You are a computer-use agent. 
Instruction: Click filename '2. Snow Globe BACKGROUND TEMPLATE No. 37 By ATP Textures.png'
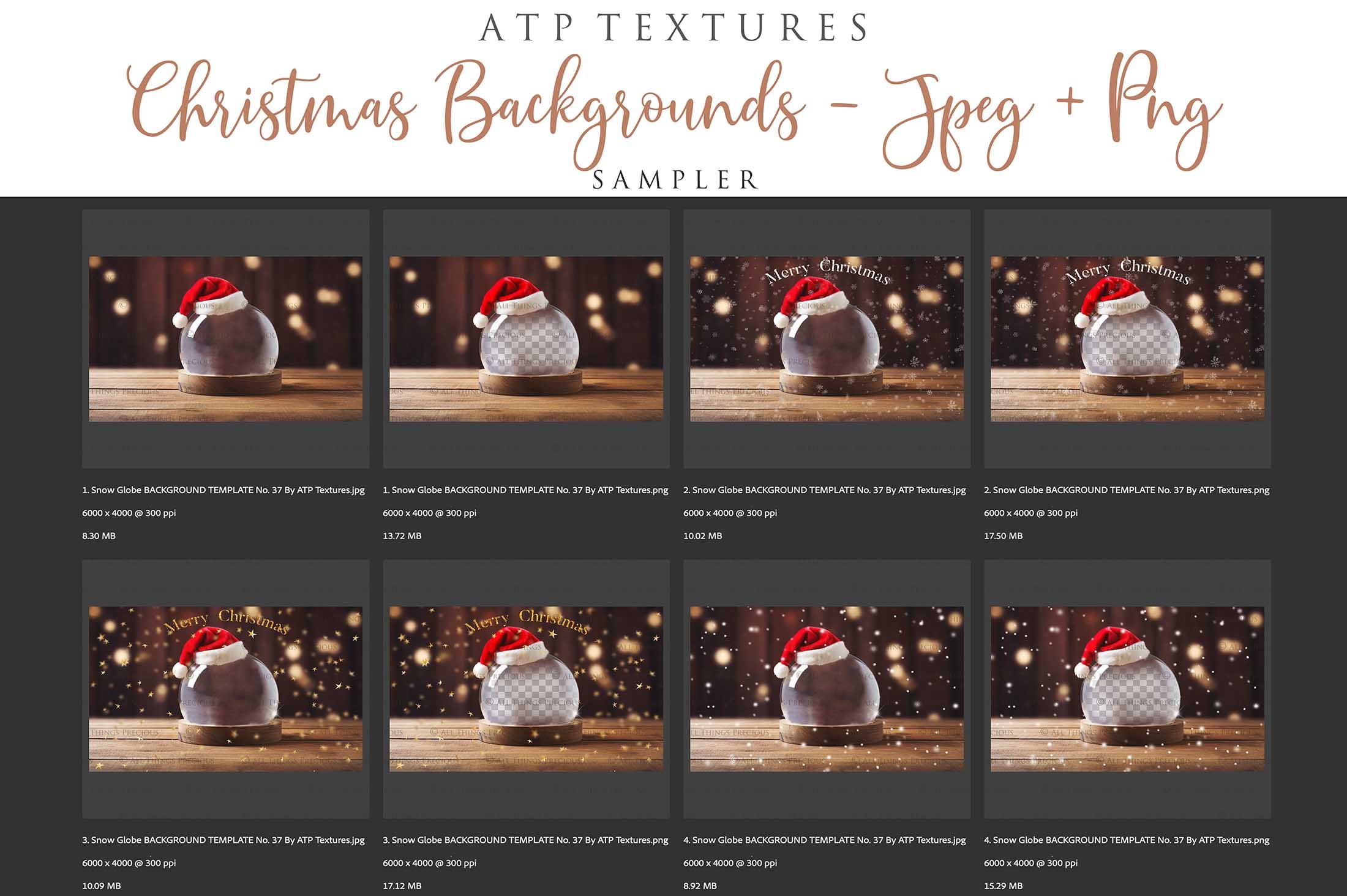click(1127, 490)
